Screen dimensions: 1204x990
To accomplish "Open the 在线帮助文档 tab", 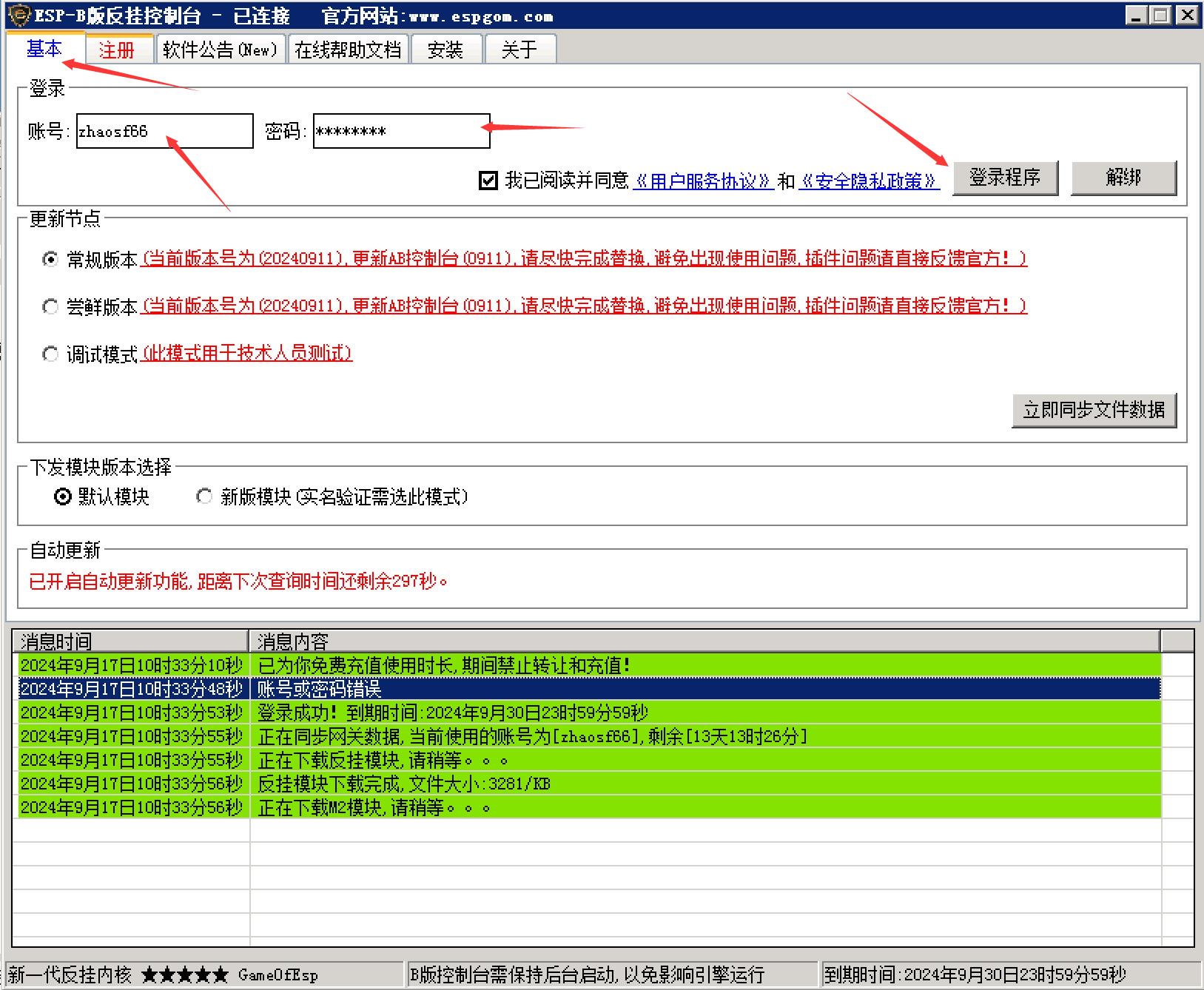I will (348, 50).
